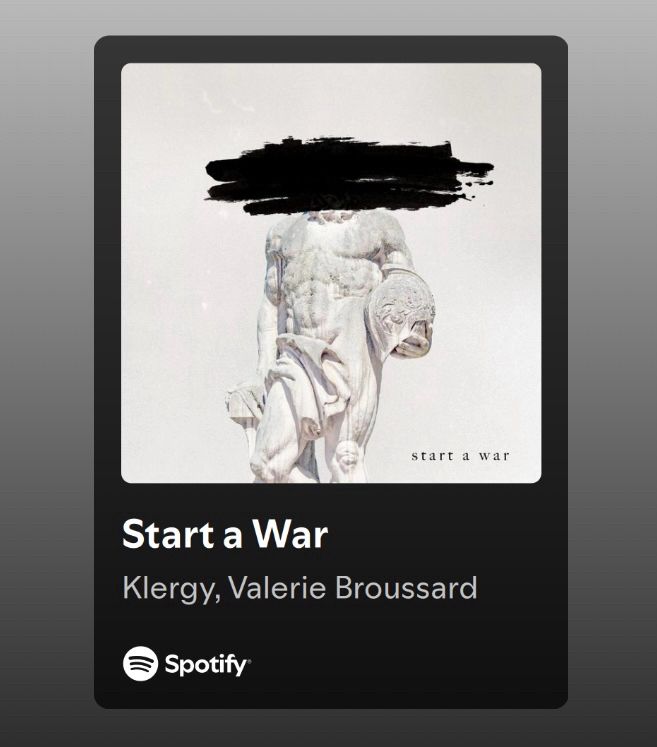Click the registered trademark symbol beside Spotify
This screenshot has width=657, height=747.
(249, 660)
